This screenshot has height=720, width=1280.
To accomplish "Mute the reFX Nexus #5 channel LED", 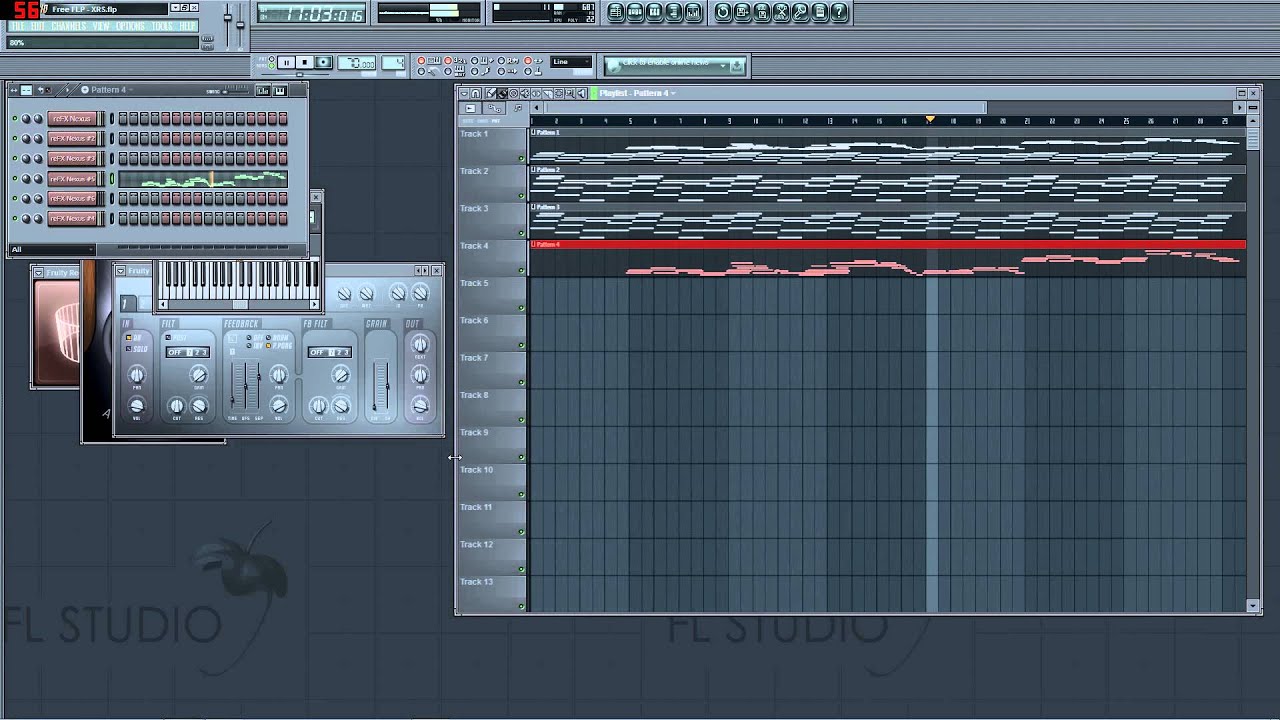I will (x=15, y=179).
